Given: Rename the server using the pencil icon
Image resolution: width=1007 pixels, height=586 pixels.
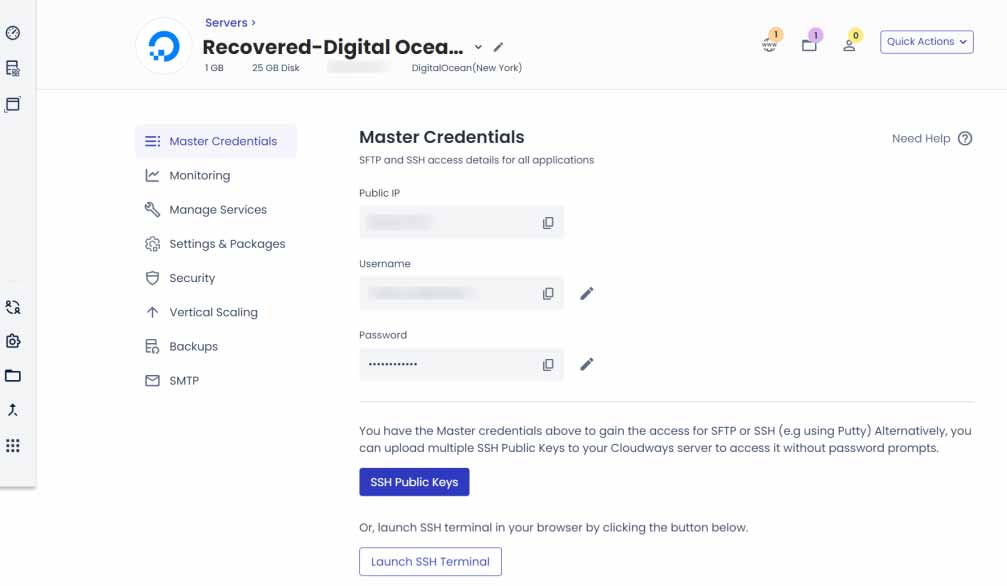Looking at the screenshot, I should click(x=498, y=46).
